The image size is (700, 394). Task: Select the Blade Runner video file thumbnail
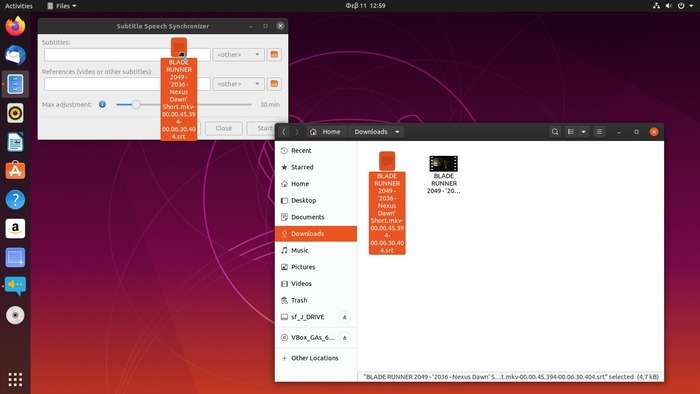pos(443,164)
